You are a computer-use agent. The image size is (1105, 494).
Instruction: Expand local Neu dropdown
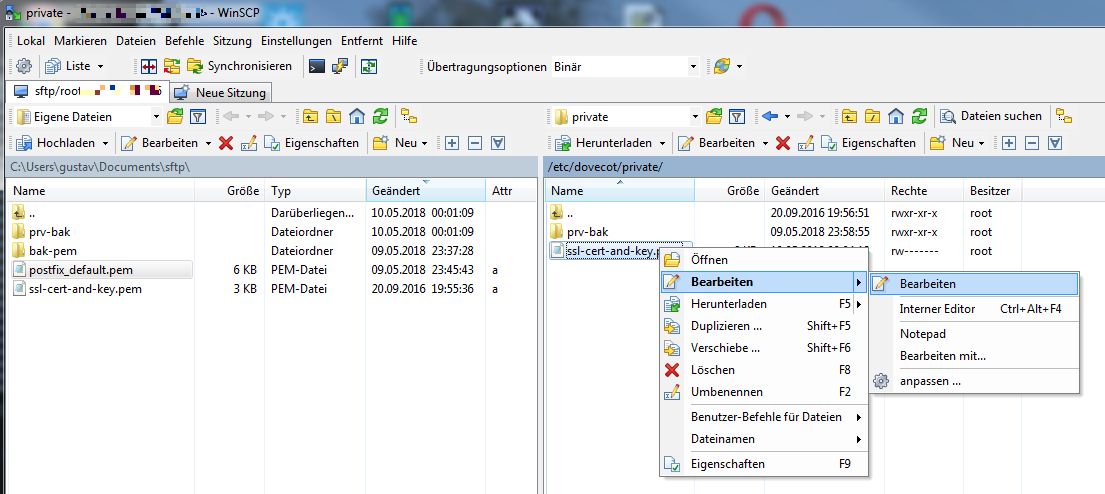pos(424,143)
